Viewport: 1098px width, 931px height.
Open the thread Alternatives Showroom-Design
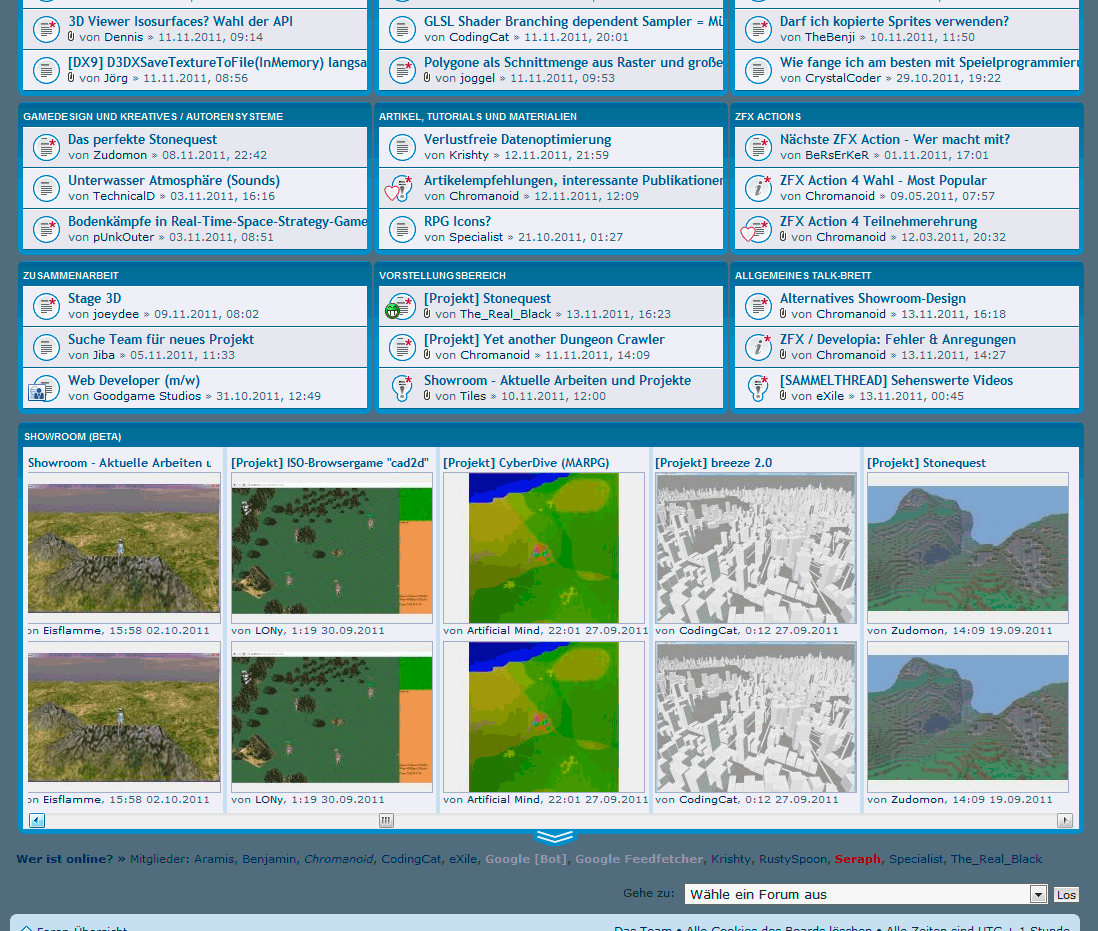pos(872,298)
